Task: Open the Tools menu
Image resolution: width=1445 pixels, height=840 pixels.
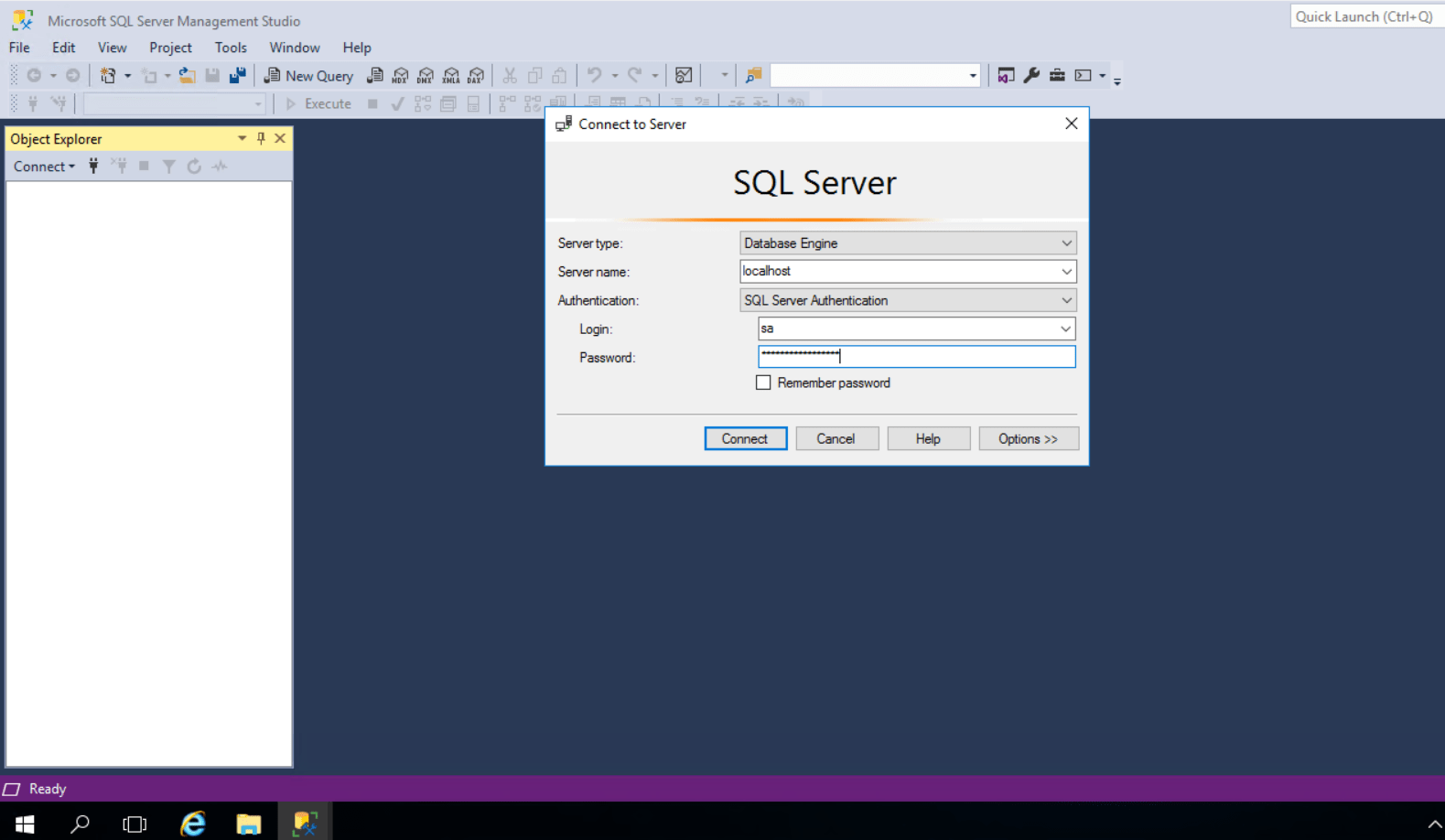Action: click(231, 48)
